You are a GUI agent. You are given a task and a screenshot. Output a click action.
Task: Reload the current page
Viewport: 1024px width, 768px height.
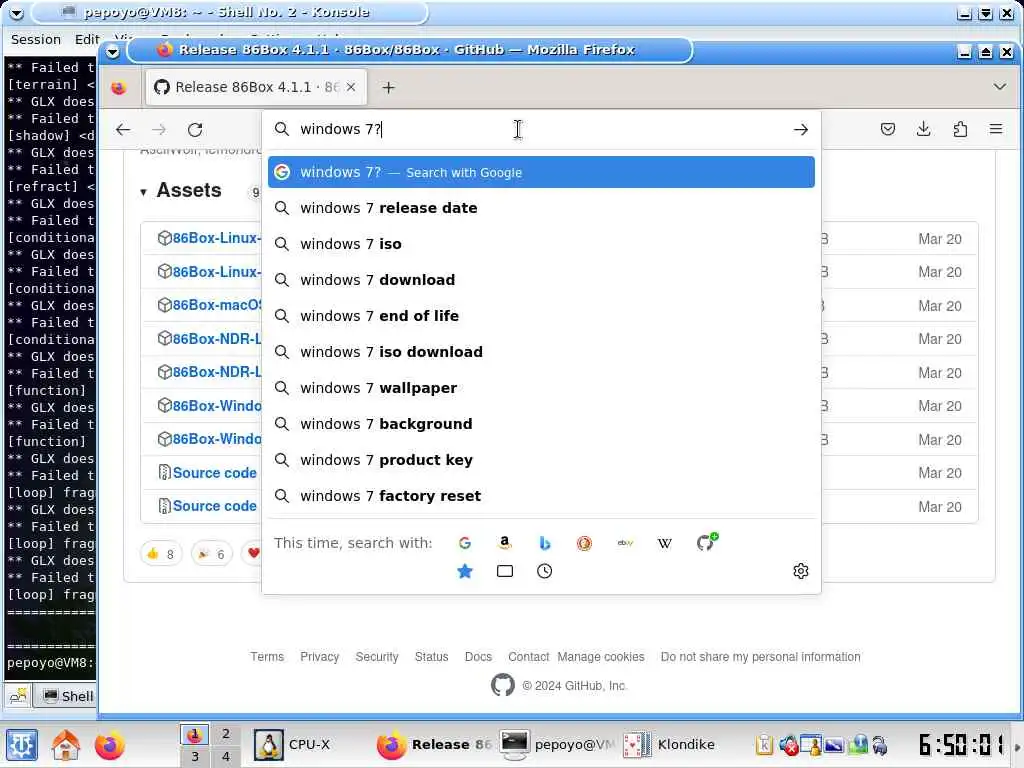(x=195, y=129)
